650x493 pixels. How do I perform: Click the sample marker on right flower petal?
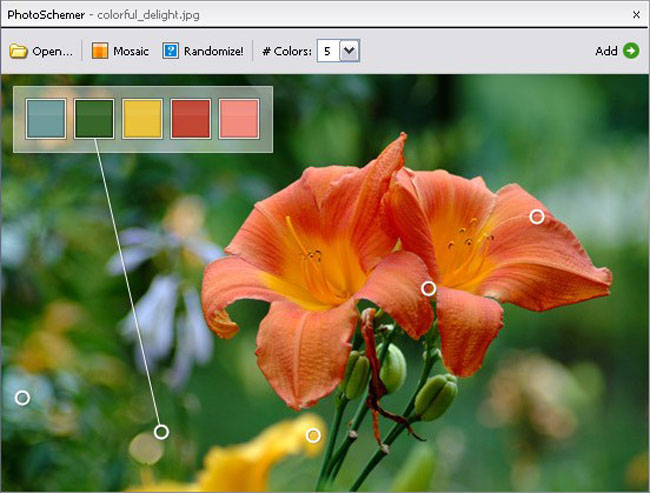[537, 216]
